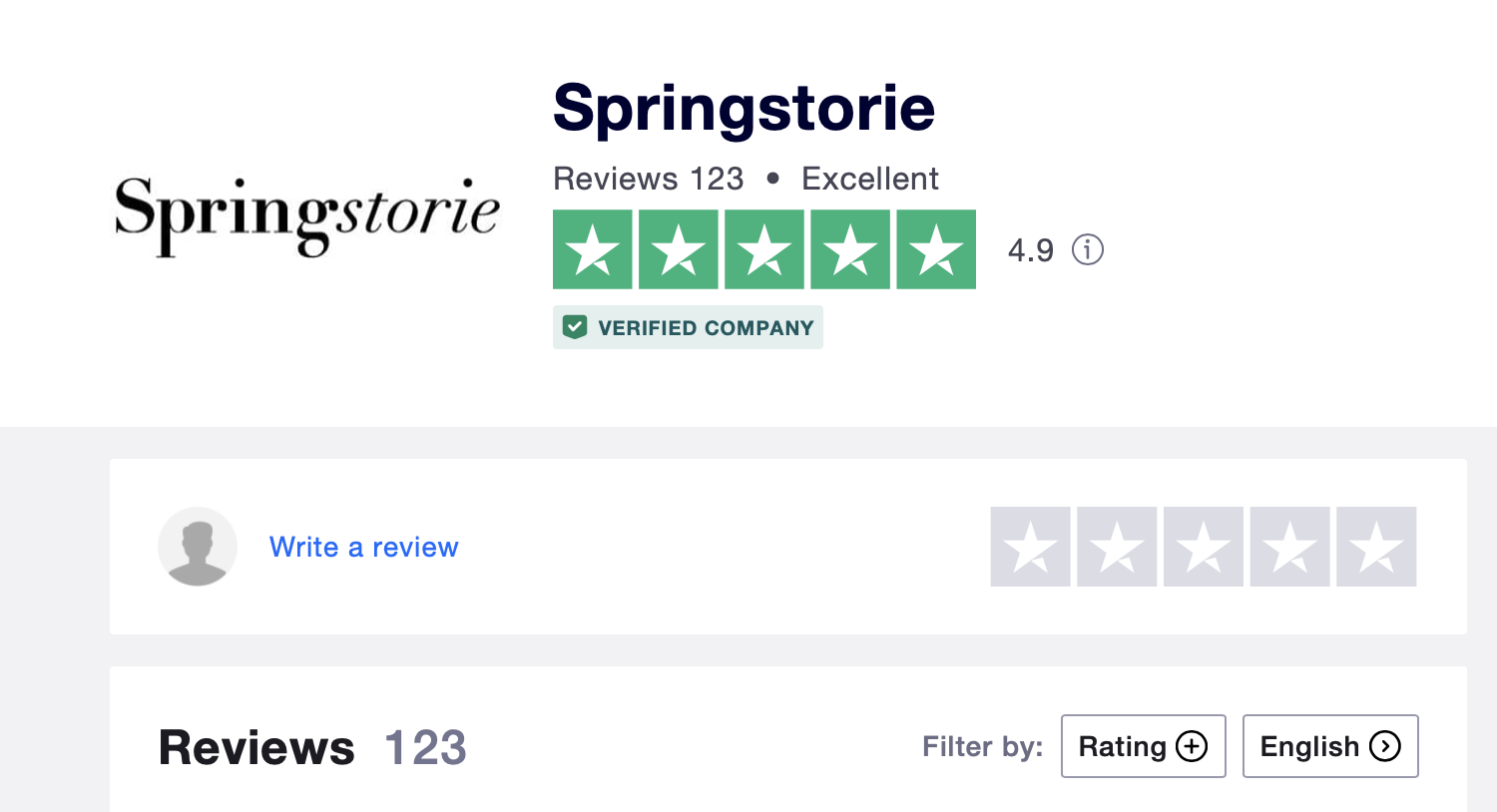Image resolution: width=1497 pixels, height=812 pixels.
Task: Click the Verified Company badge
Action: [688, 327]
